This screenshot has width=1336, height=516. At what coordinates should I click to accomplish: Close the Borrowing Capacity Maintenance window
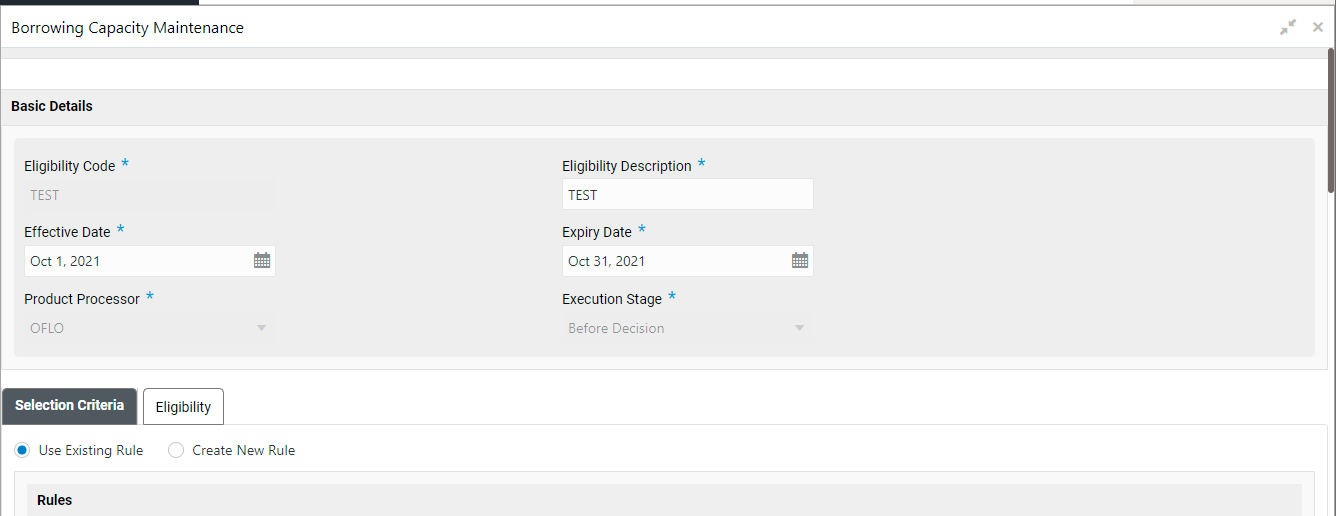(1318, 28)
